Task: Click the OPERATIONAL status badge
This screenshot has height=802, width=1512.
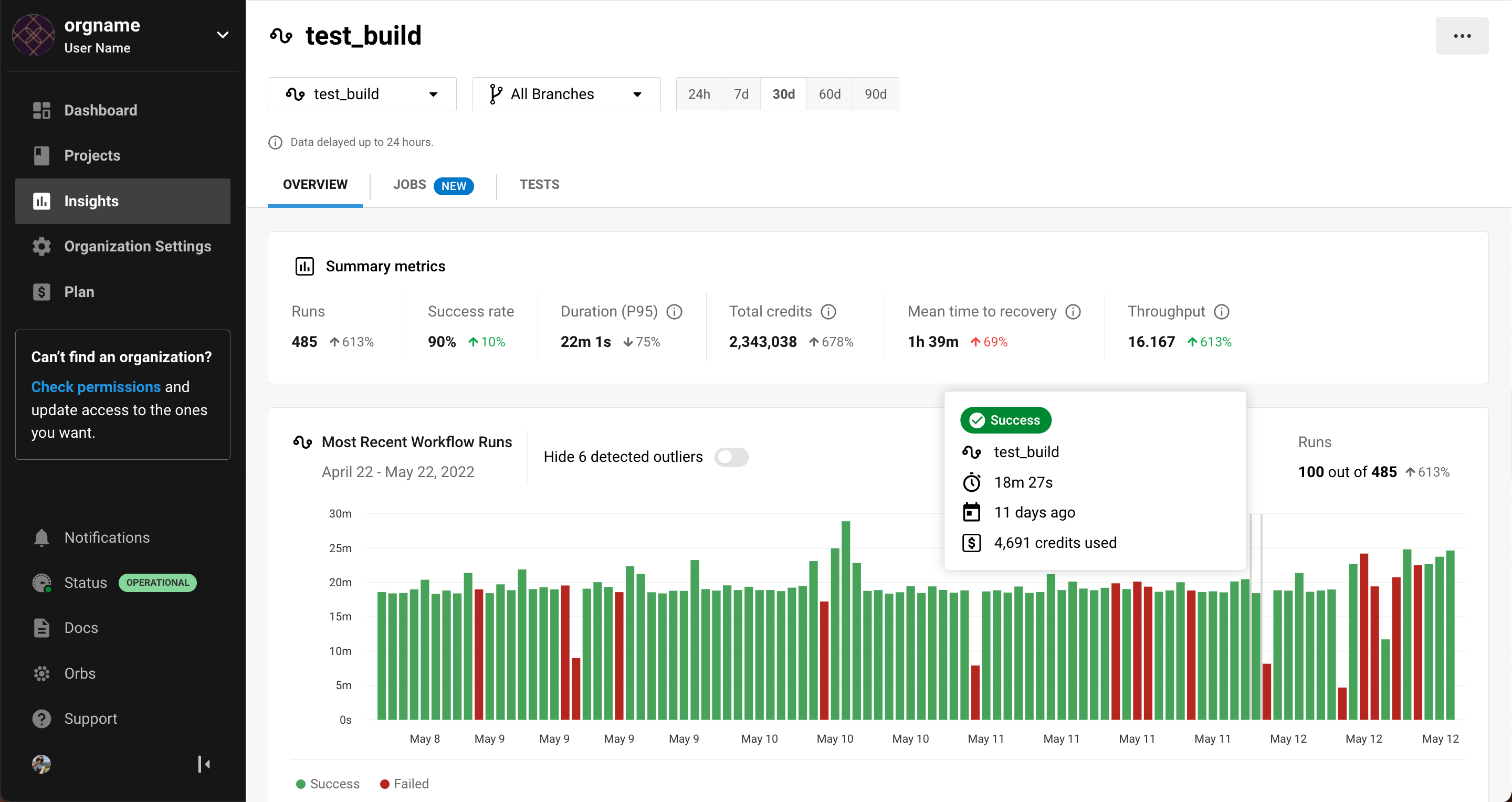Action: tap(158, 583)
